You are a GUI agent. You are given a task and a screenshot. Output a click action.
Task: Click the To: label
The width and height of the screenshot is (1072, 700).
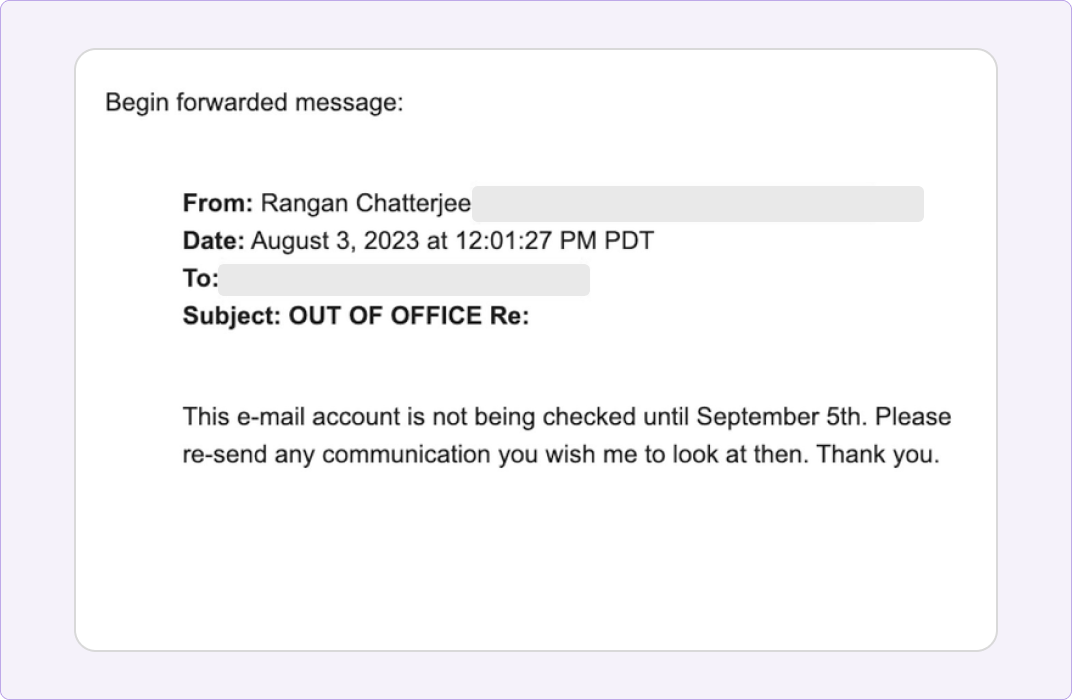[x=200, y=278]
